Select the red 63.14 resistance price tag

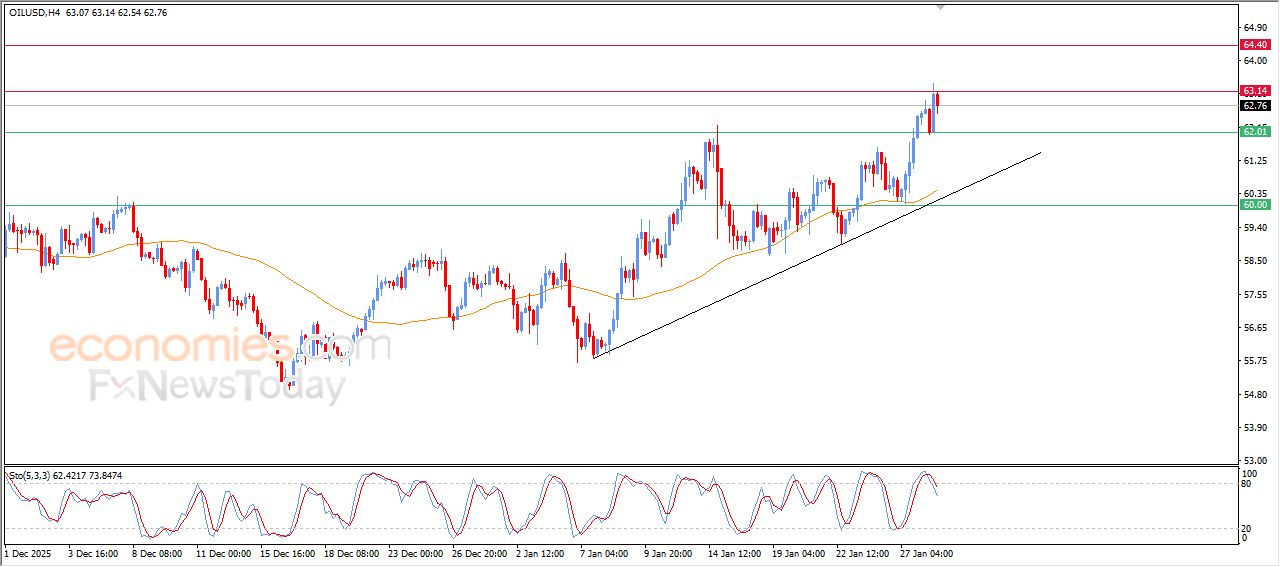1255,91
